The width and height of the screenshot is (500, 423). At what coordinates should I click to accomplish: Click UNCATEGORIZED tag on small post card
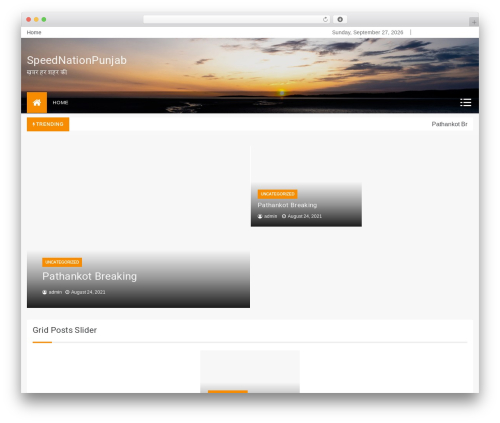click(277, 194)
